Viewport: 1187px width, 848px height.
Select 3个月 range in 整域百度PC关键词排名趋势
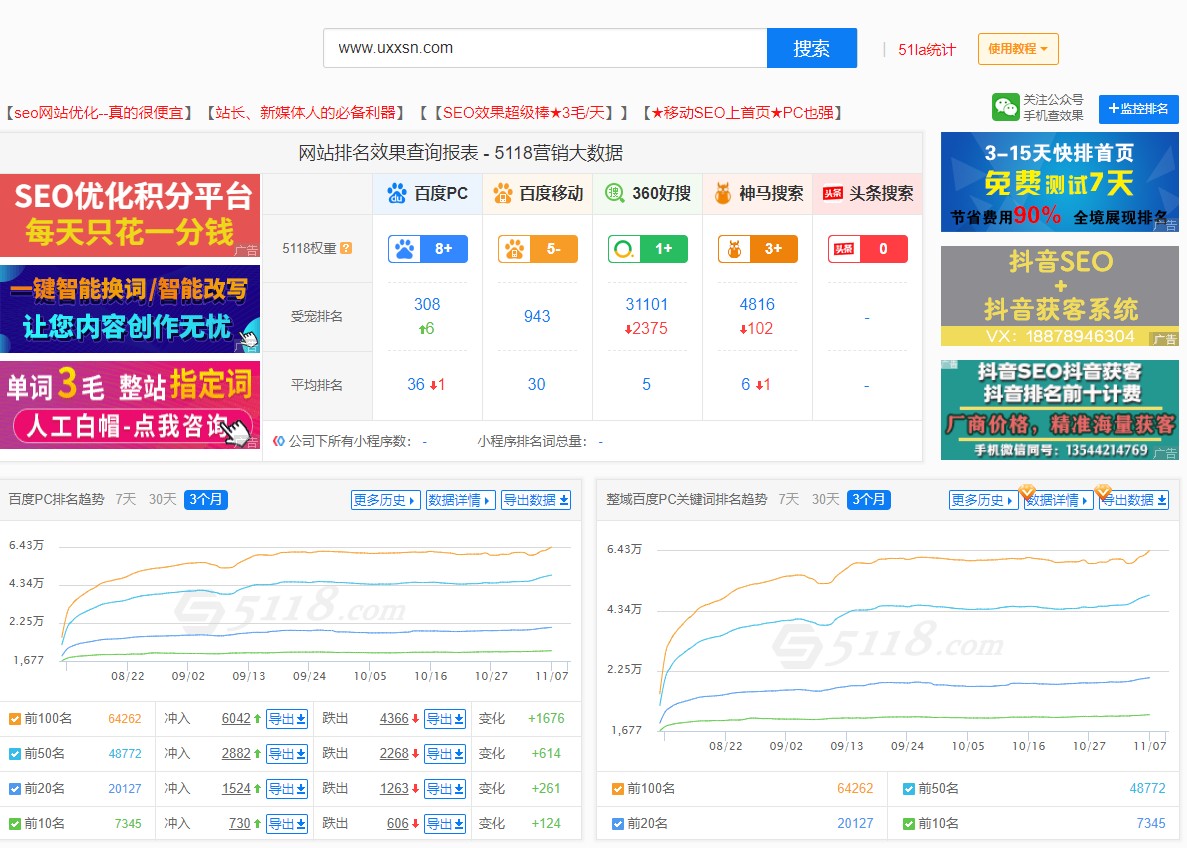tap(868, 500)
